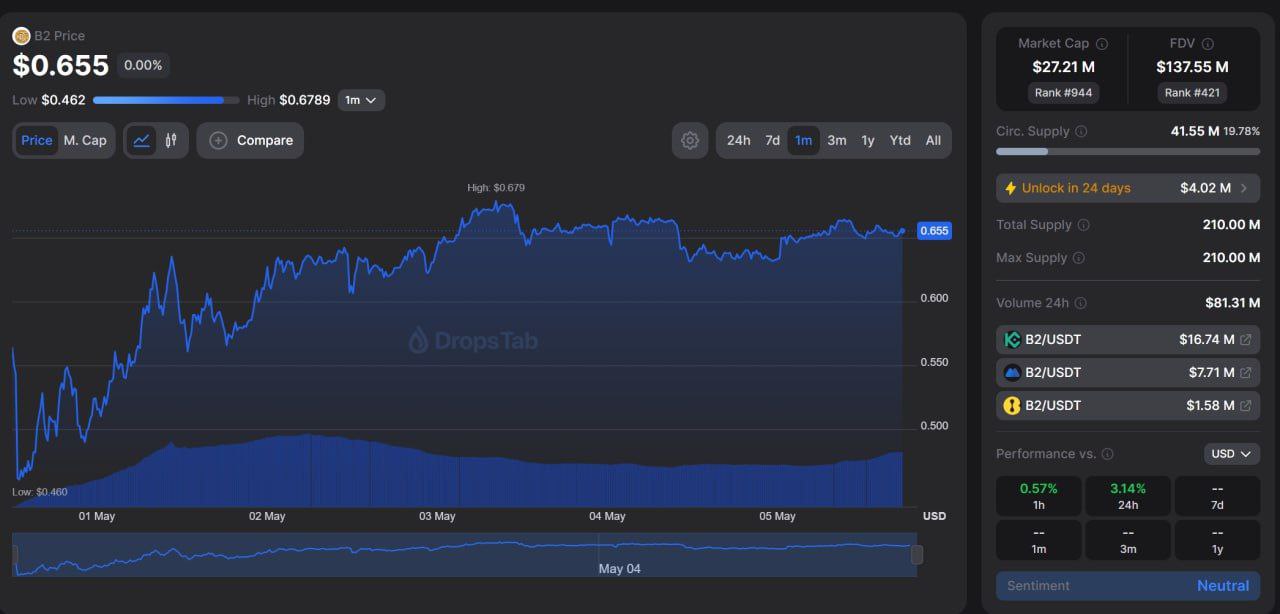Click the circulating supply progress bar
1280x614 pixels.
(1128, 152)
